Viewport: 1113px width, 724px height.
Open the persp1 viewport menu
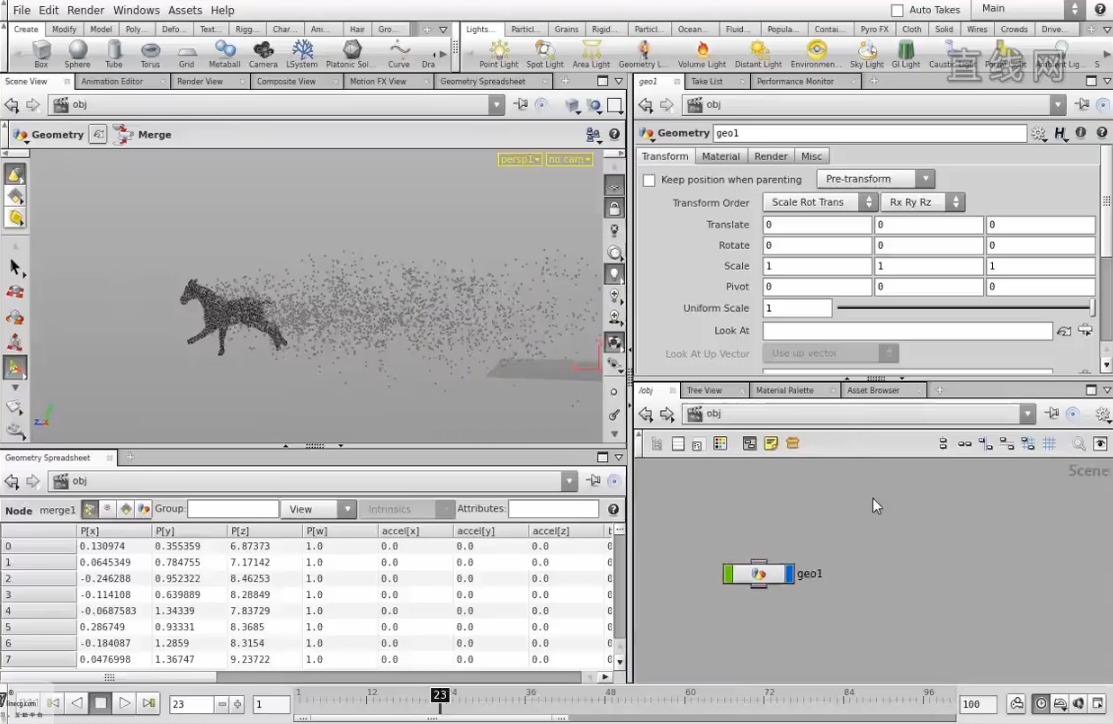(x=520, y=159)
